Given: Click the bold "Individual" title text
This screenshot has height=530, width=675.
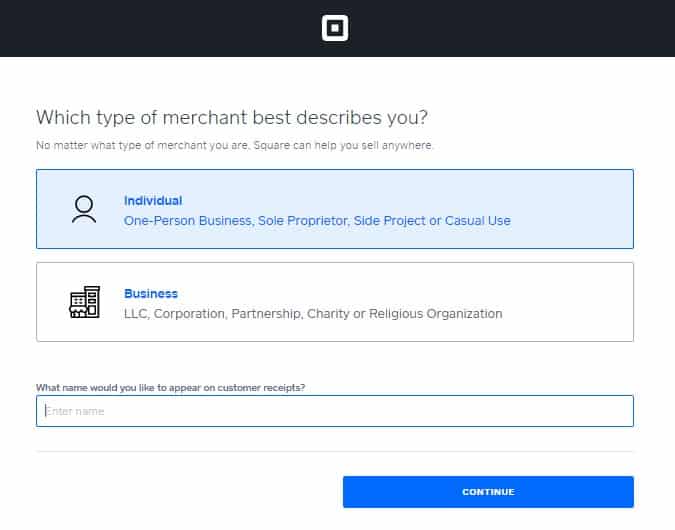Looking at the screenshot, I should (x=153, y=201).
